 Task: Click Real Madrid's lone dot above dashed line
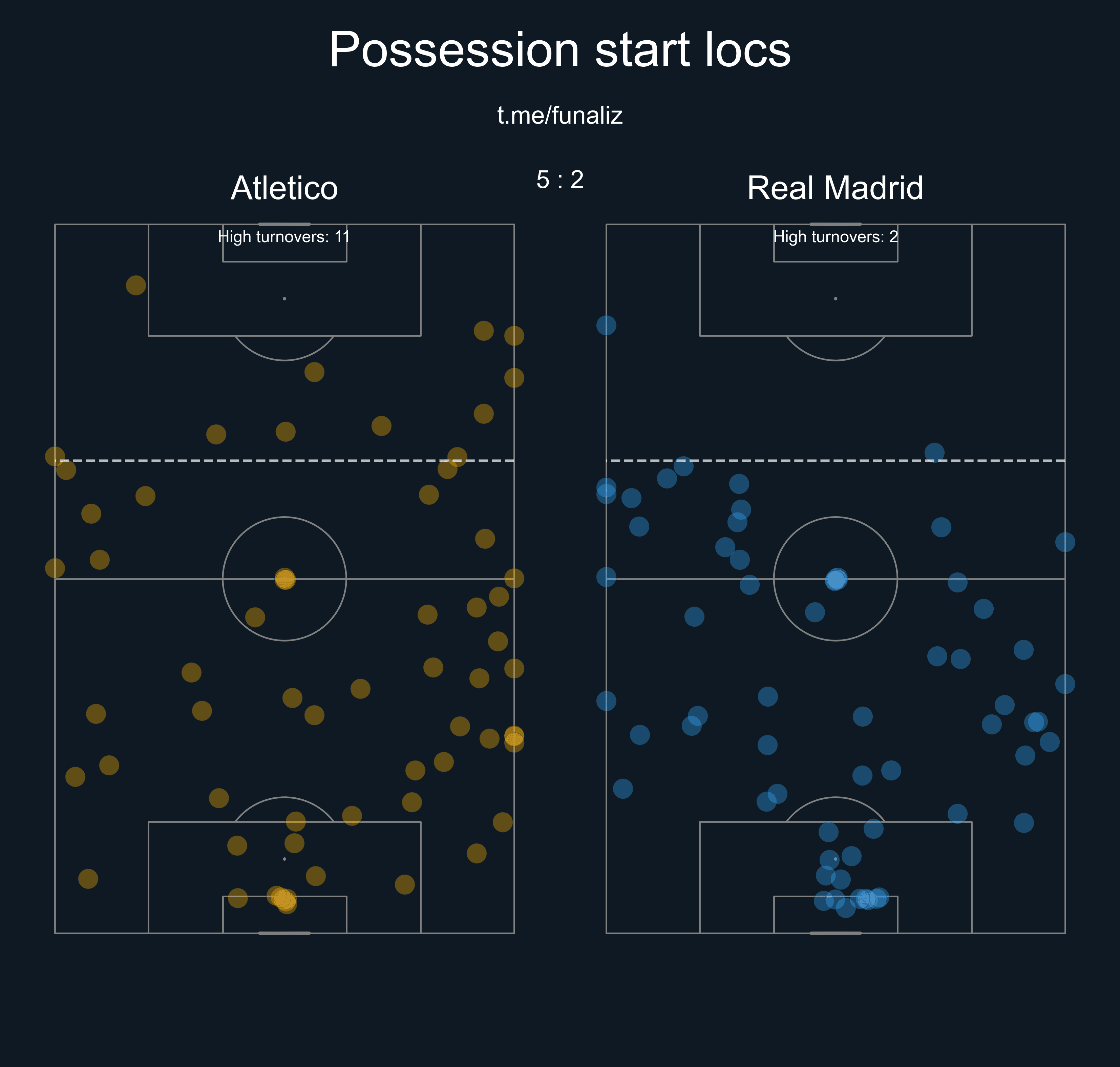pyautogui.click(x=935, y=453)
